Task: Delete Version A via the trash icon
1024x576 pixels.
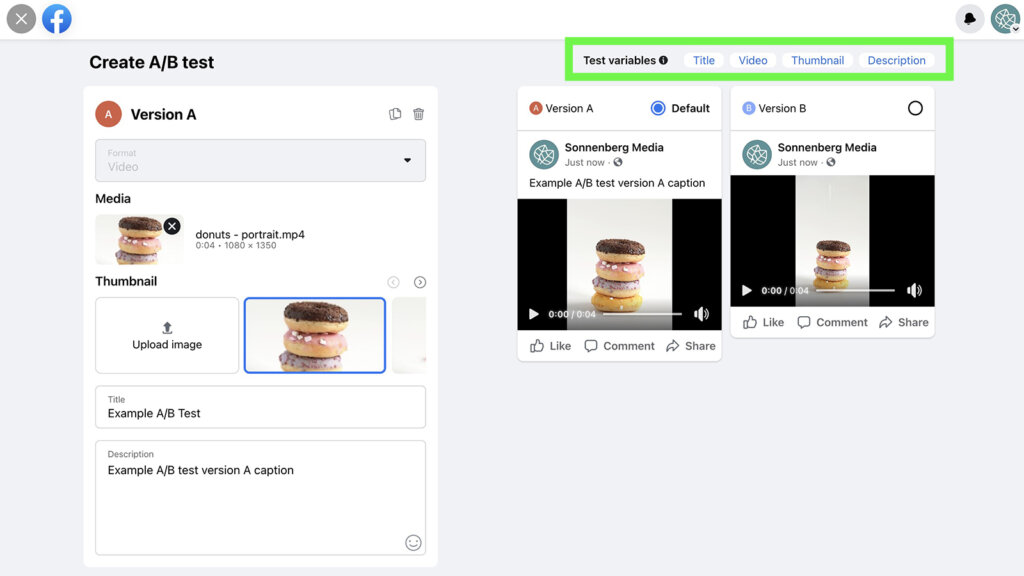Action: click(418, 114)
